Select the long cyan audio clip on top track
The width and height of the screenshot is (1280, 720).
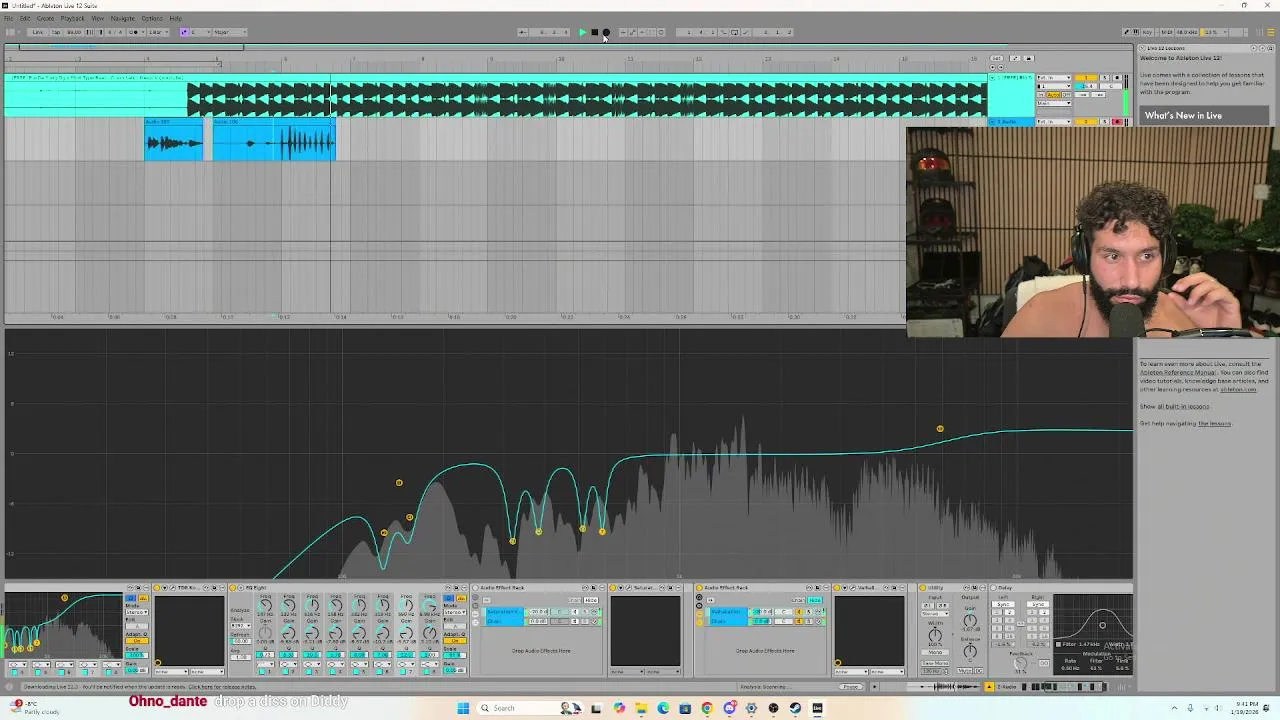[495, 96]
